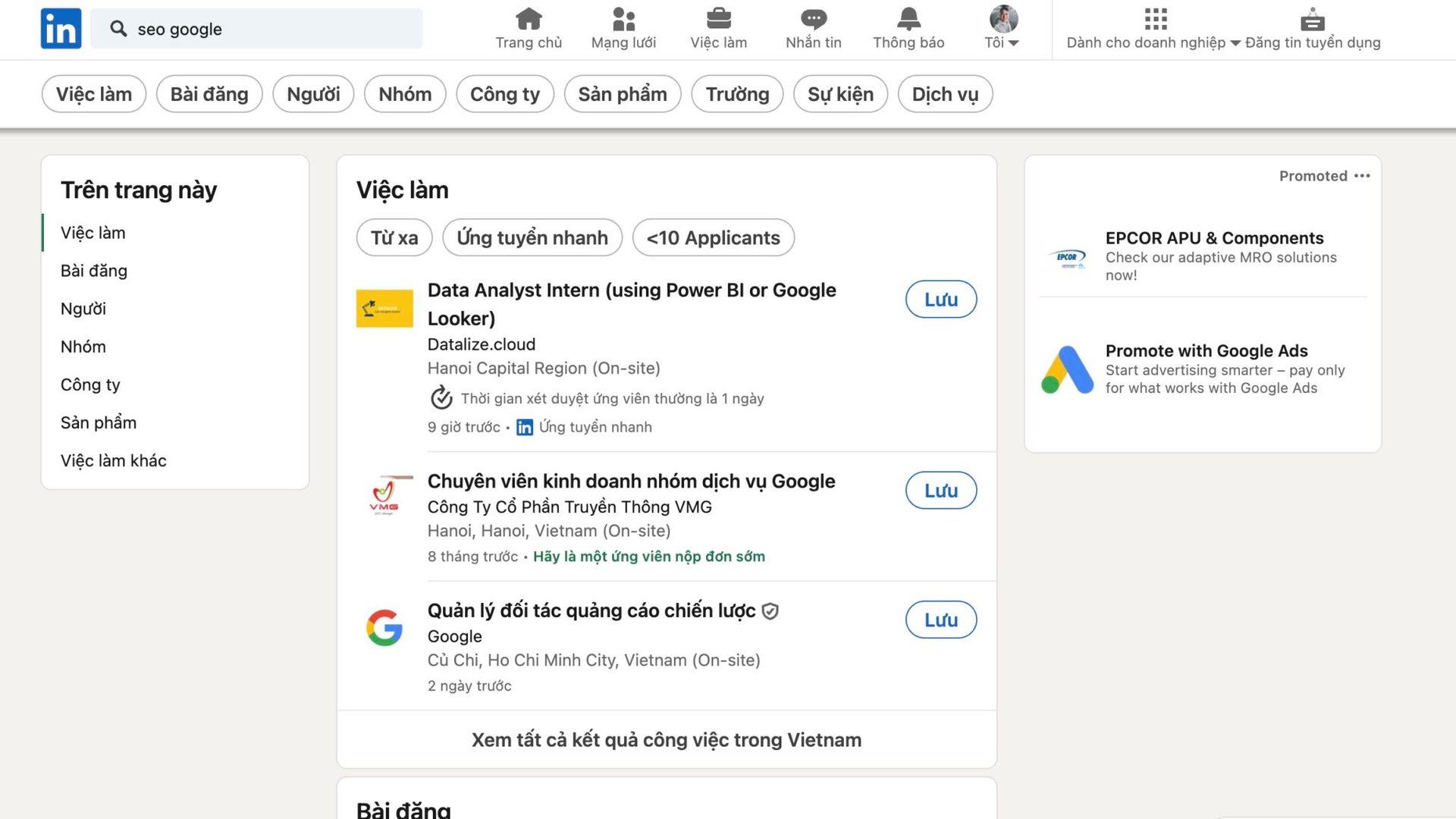Save the Data Analyst Intern job
The width and height of the screenshot is (1456, 819).
(940, 299)
